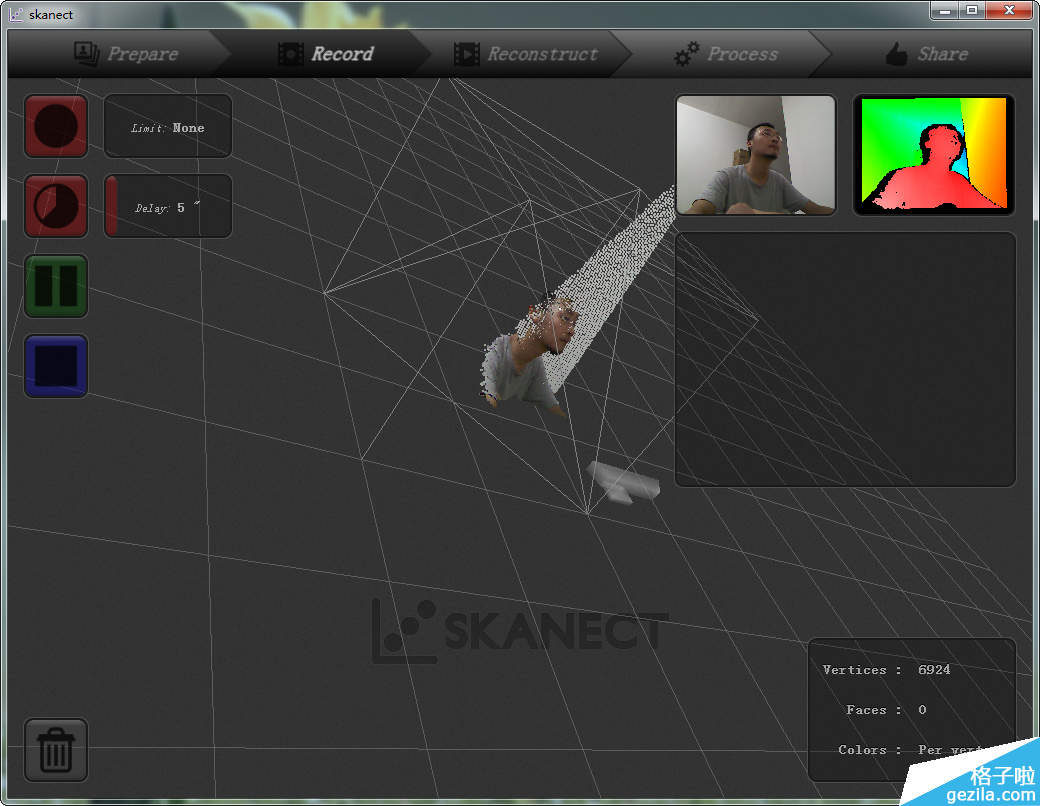1040x806 pixels.
Task: Click the gray sensor model in viewport
Action: [x=623, y=481]
